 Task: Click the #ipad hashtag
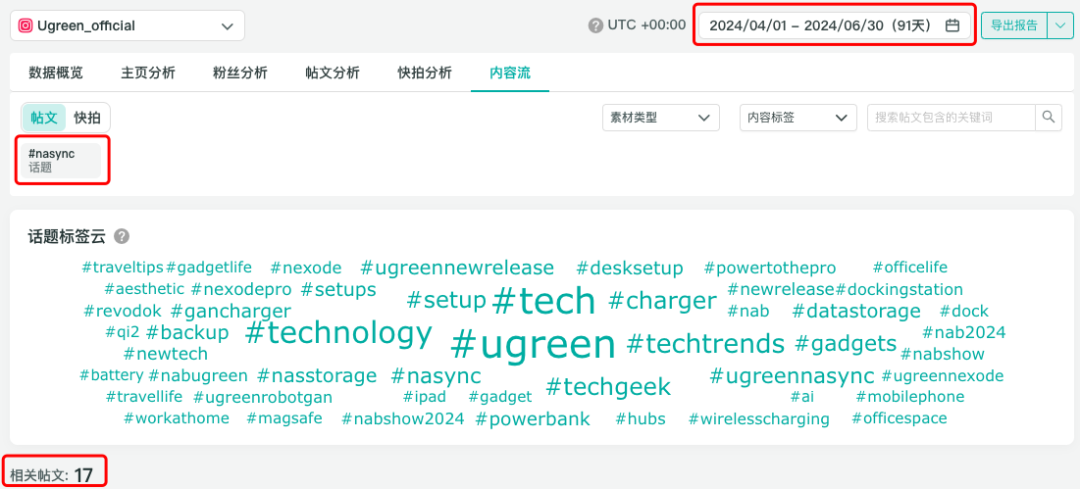tap(424, 397)
